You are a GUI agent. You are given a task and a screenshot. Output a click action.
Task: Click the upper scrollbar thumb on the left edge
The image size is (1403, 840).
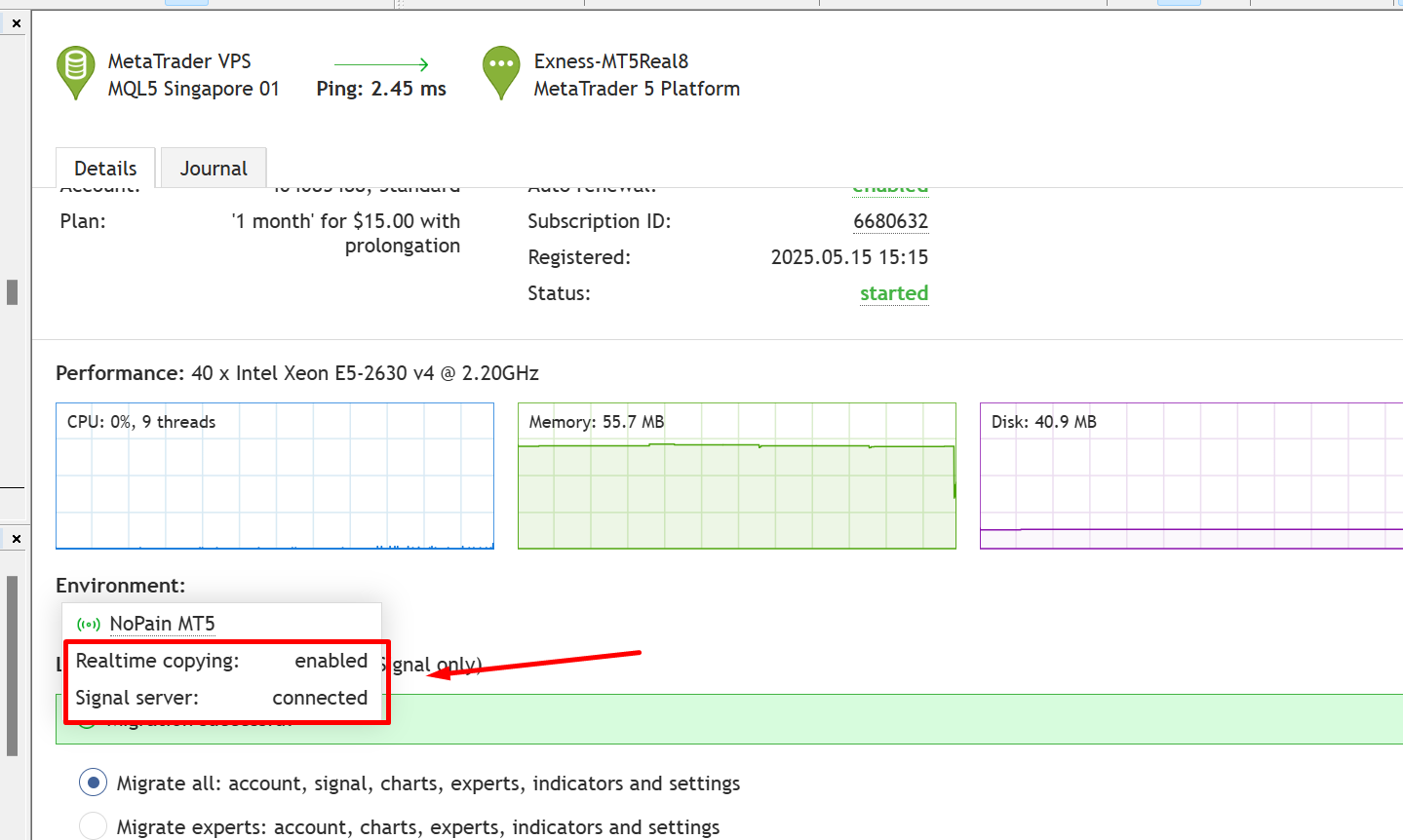[12, 292]
